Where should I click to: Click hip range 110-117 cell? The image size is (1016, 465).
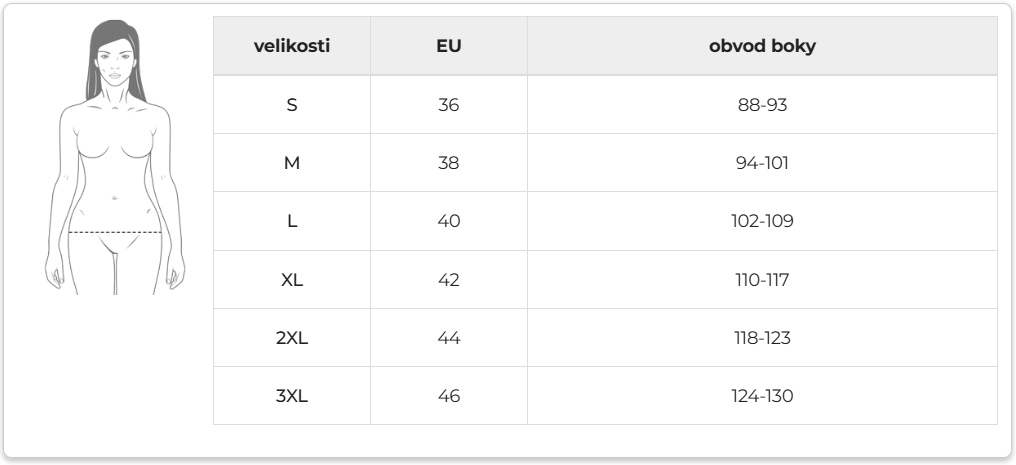pos(762,279)
